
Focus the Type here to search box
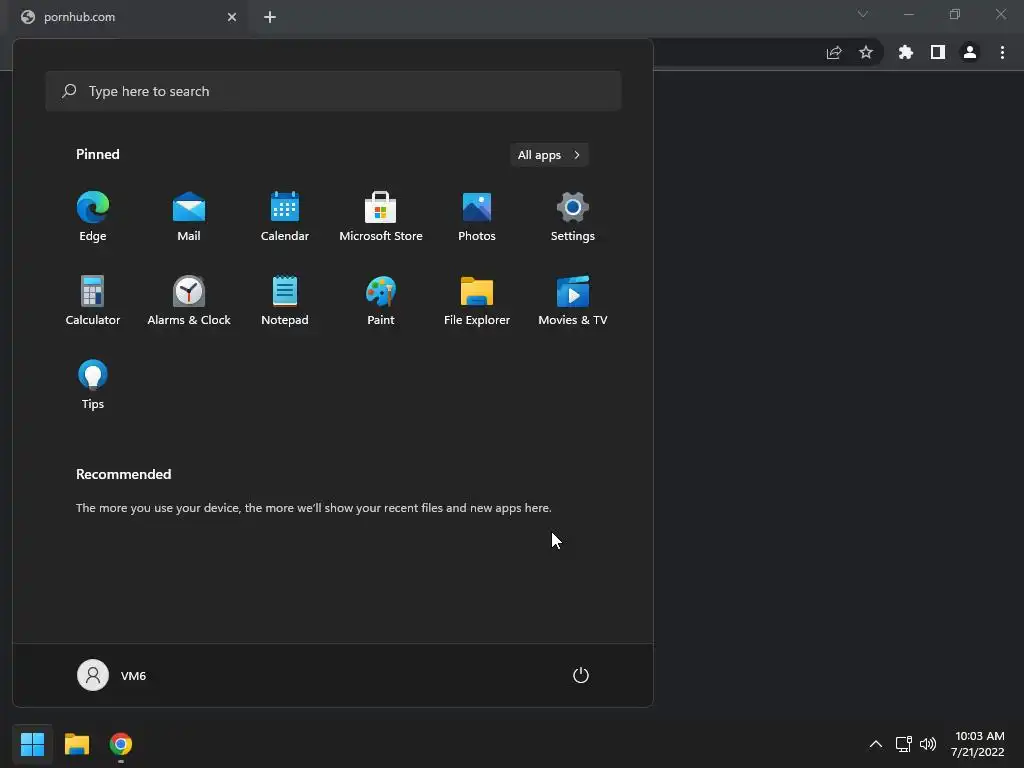pyautogui.click(x=333, y=91)
